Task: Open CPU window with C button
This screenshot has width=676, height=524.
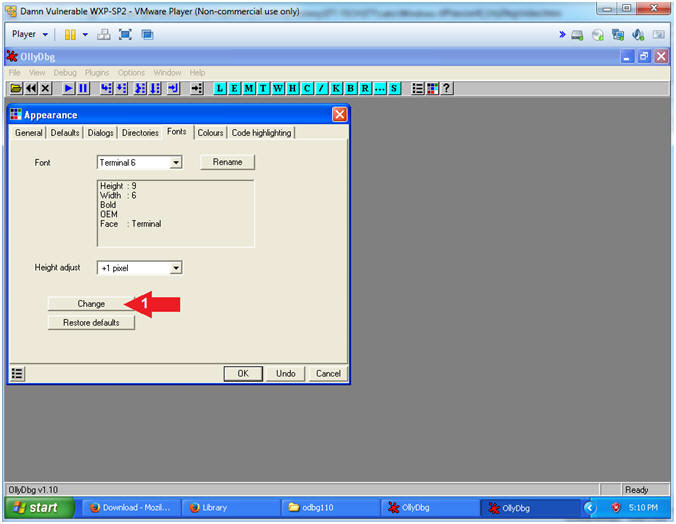Action: 307,88
